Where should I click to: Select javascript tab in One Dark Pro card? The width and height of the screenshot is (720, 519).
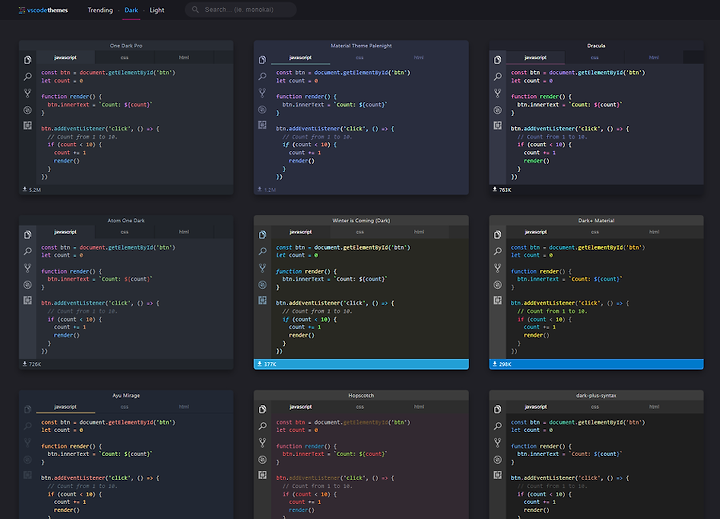65,57
